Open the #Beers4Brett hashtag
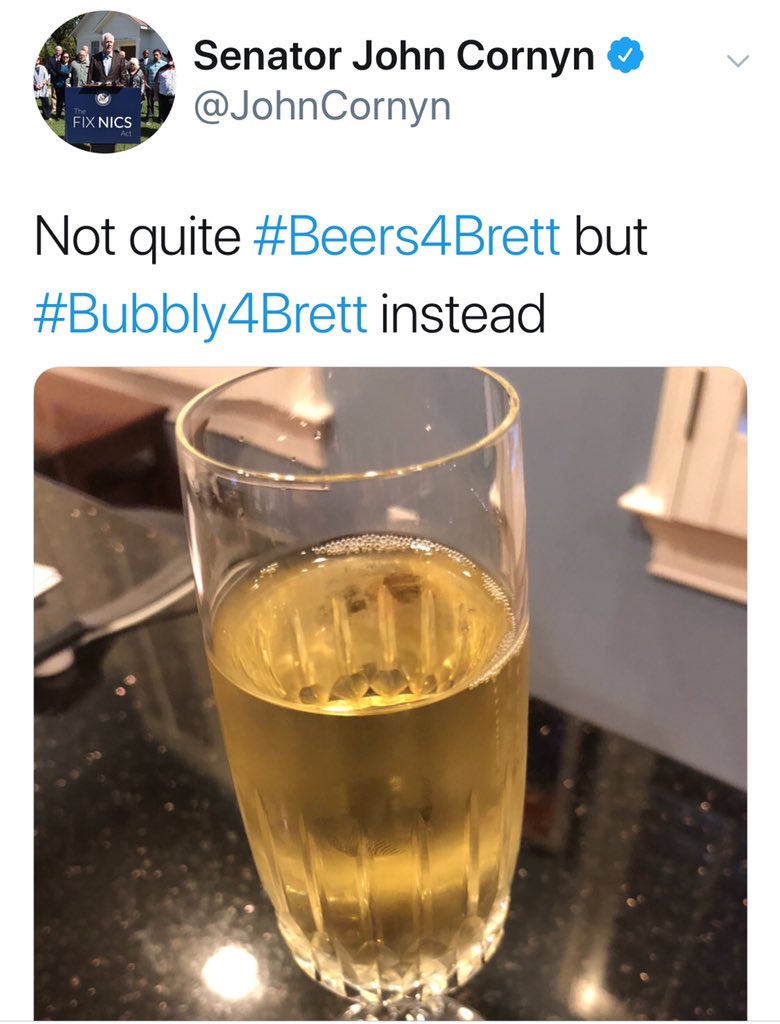Viewport: 780px width, 1024px height. pos(406,236)
